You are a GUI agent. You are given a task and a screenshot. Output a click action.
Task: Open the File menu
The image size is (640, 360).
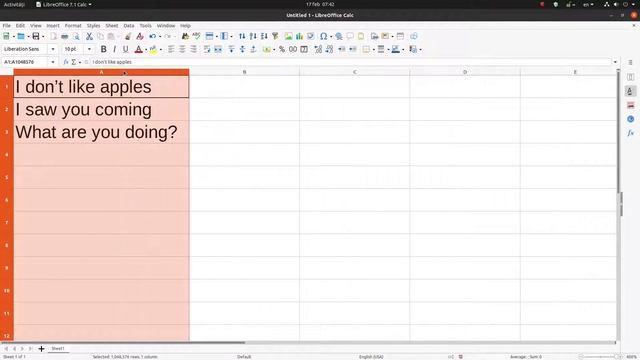coord(7,25)
